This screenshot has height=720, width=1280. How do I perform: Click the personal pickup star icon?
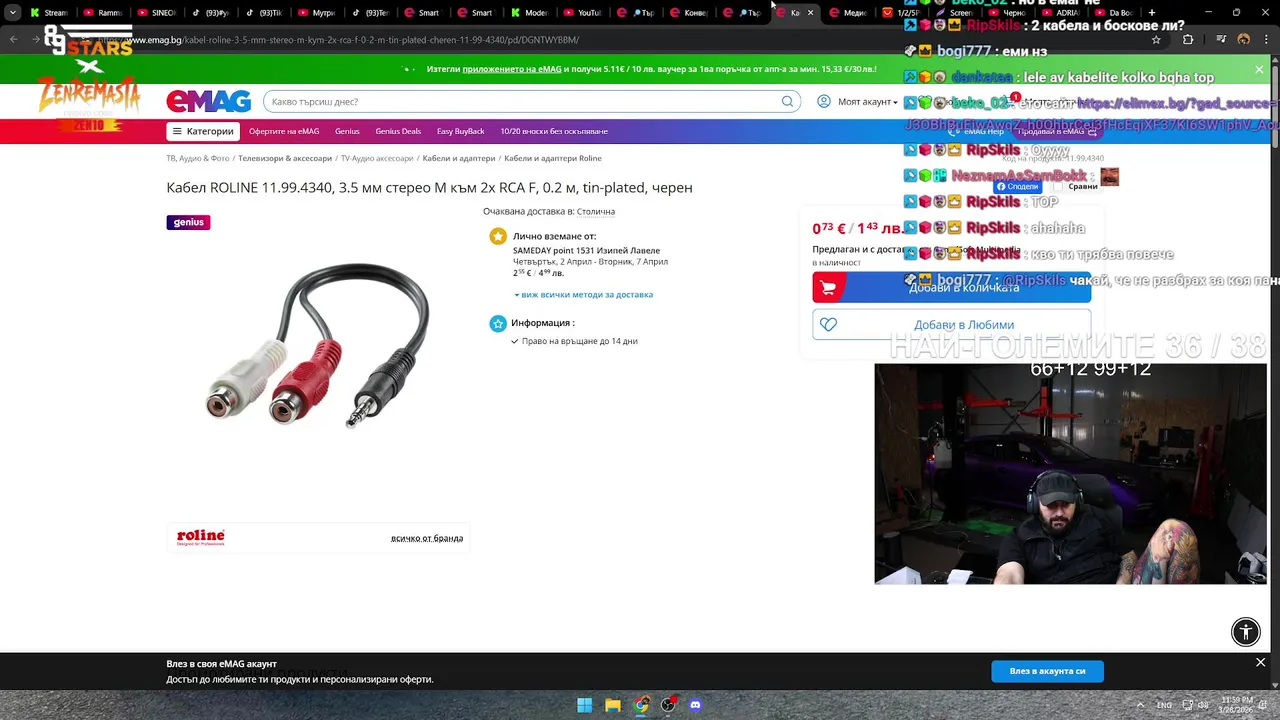click(x=498, y=236)
